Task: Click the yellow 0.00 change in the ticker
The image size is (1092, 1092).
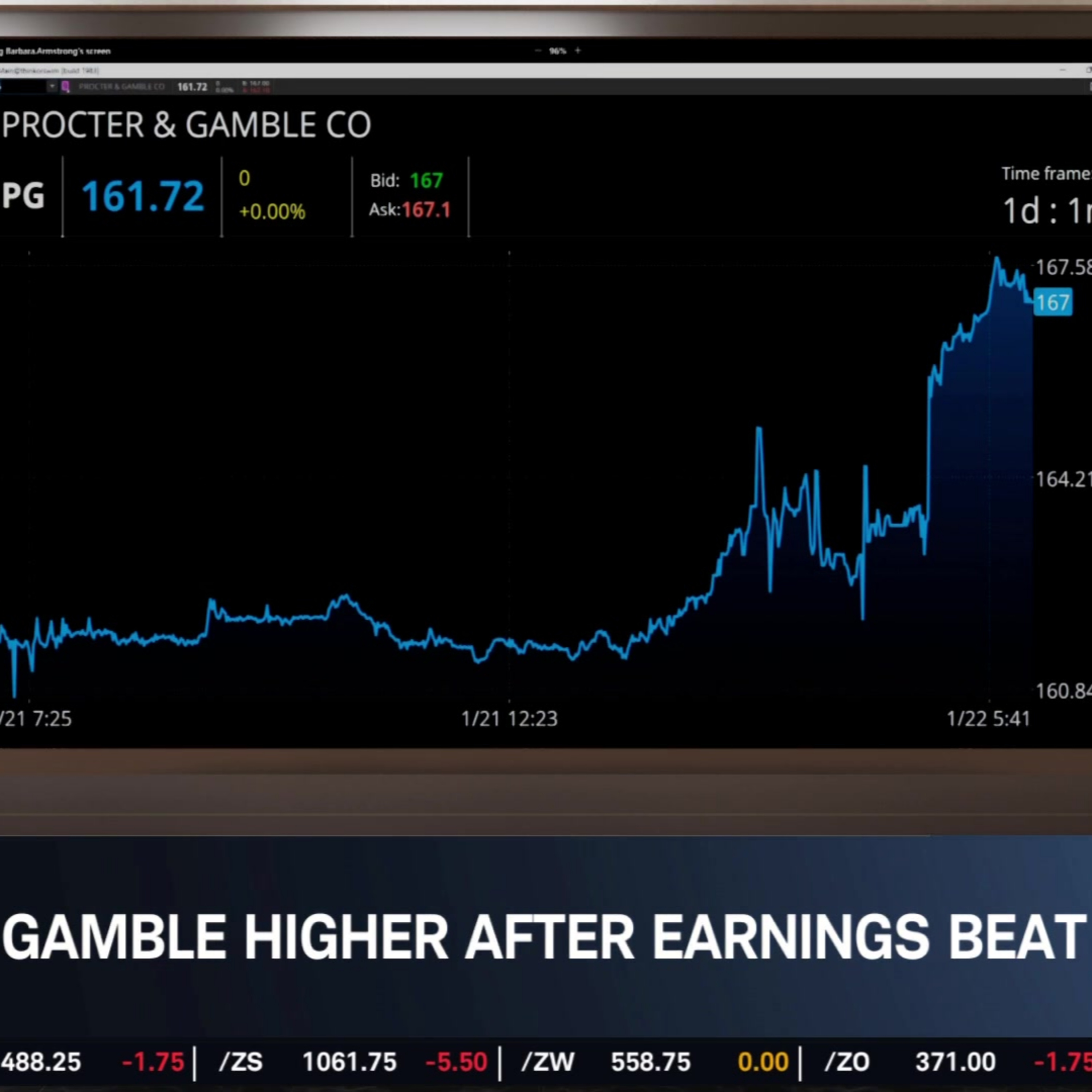Action: (x=763, y=1062)
